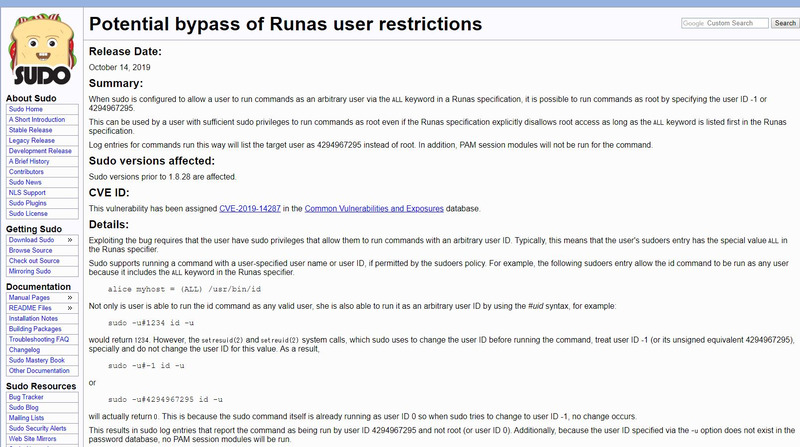Click the alice myhost sudoers example
This screenshot has width=800, height=447.
[x=184, y=289]
